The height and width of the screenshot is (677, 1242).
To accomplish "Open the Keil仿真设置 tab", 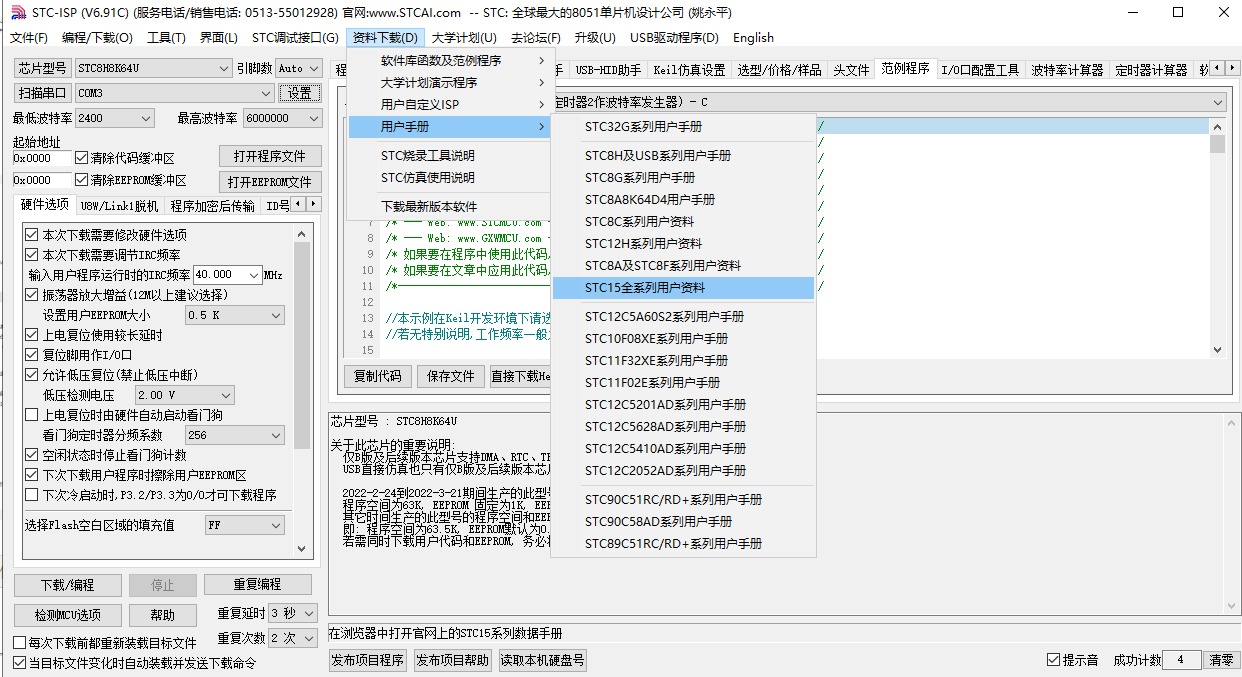I will (x=689, y=70).
